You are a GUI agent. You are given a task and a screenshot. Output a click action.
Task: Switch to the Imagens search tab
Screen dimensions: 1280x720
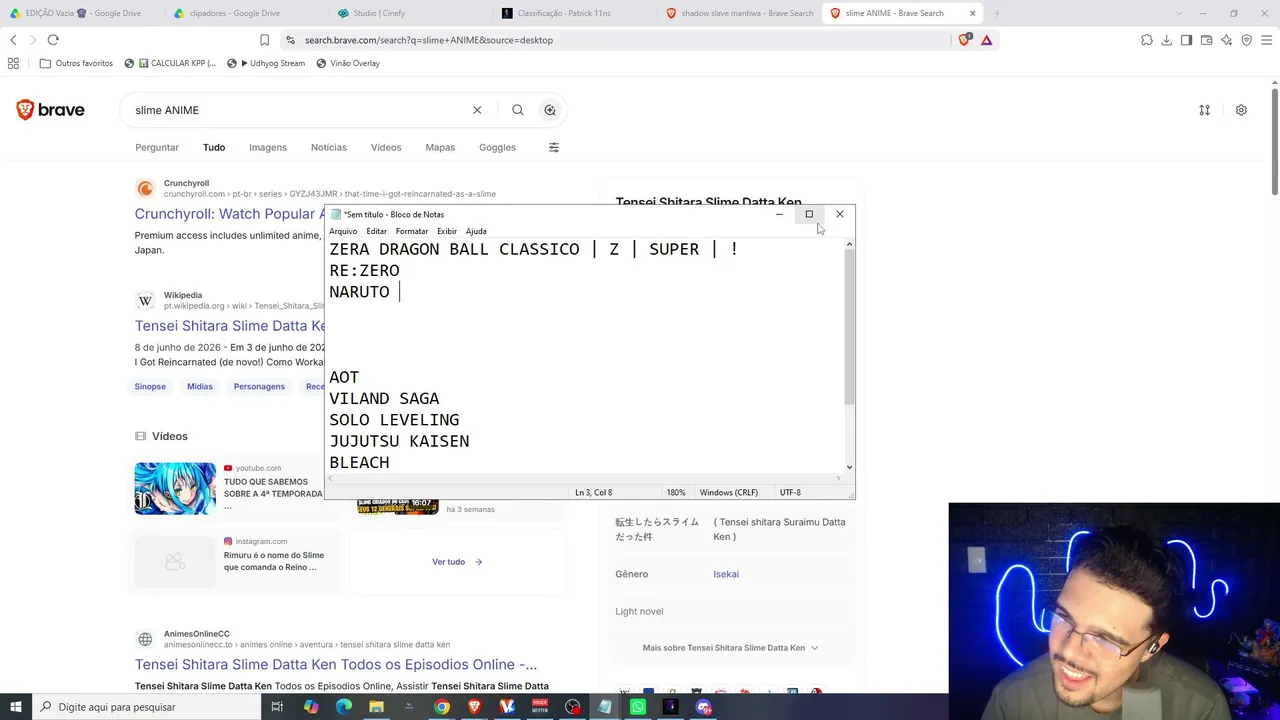coord(267,147)
